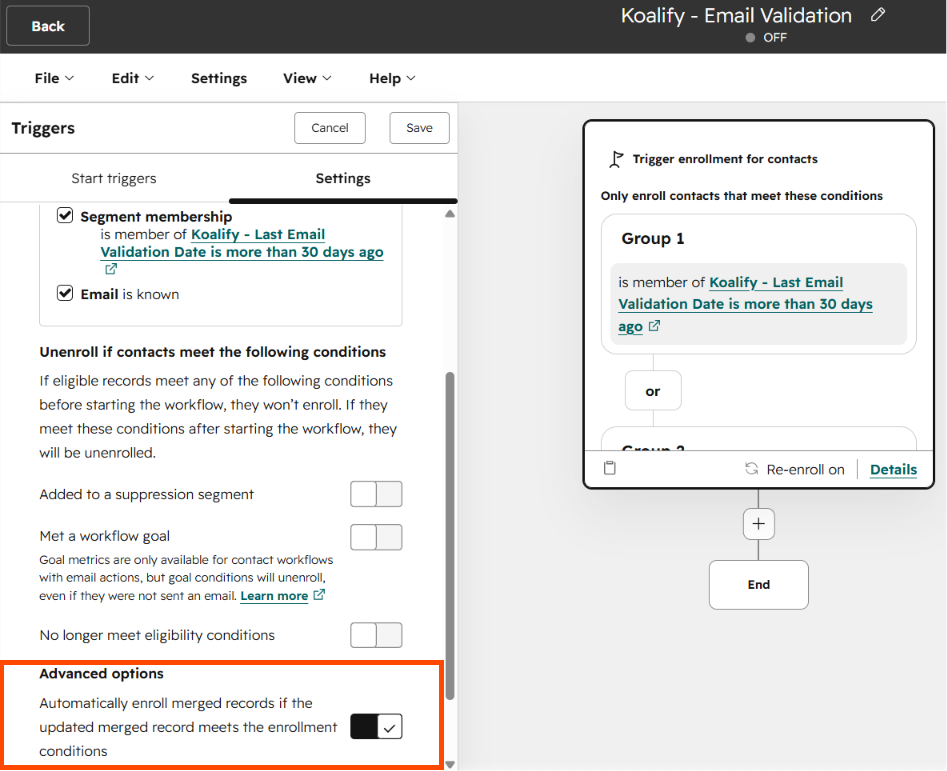Click Cancel in the Triggers panel
947x771 pixels.
330,128
